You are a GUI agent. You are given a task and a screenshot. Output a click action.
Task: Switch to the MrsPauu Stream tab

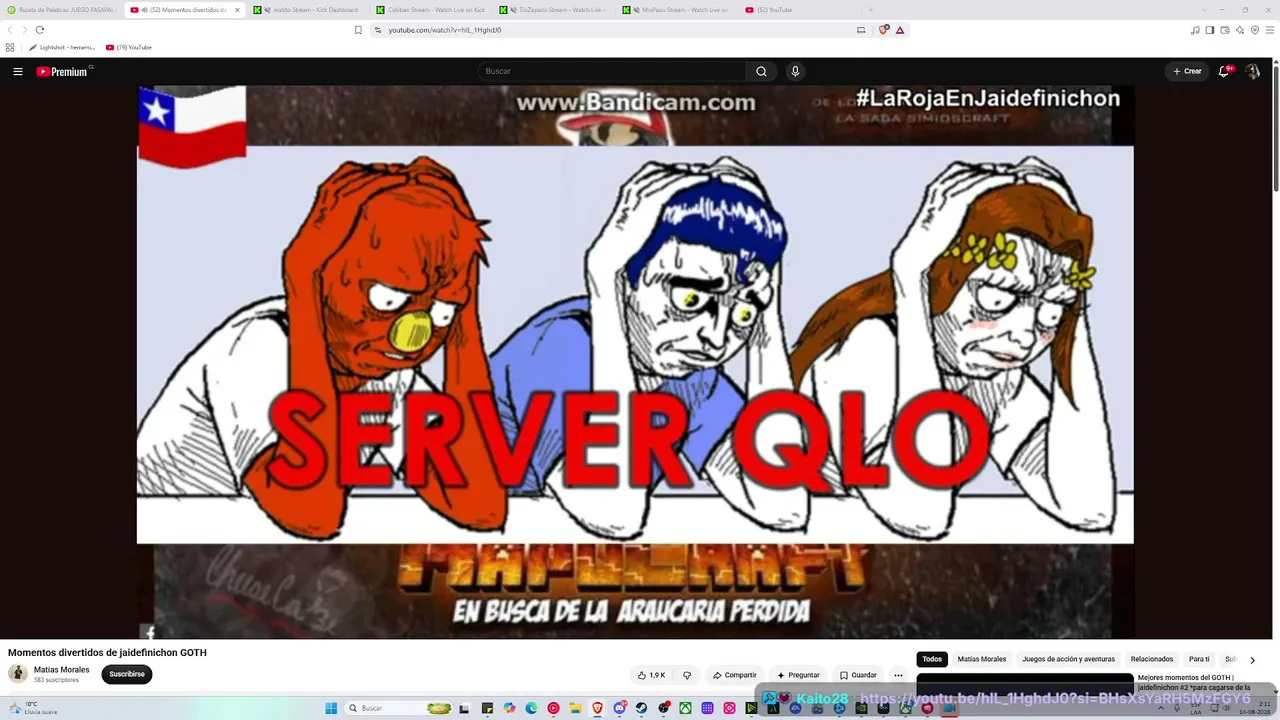[x=677, y=10]
